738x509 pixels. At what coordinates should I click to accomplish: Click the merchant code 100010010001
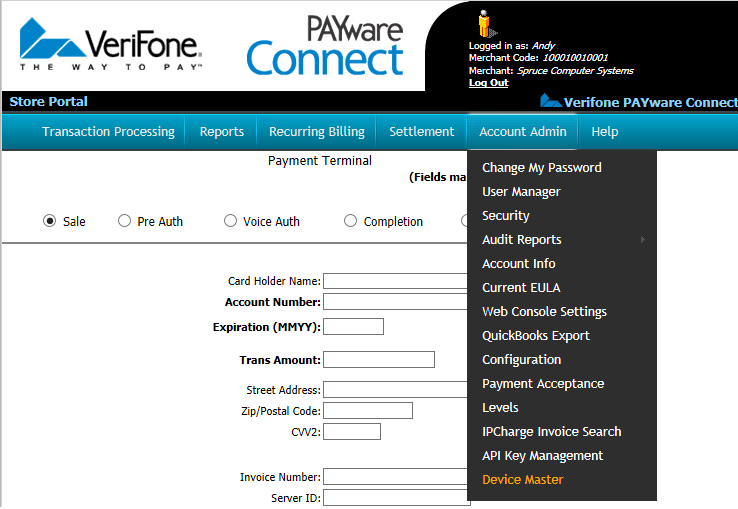tap(575, 57)
